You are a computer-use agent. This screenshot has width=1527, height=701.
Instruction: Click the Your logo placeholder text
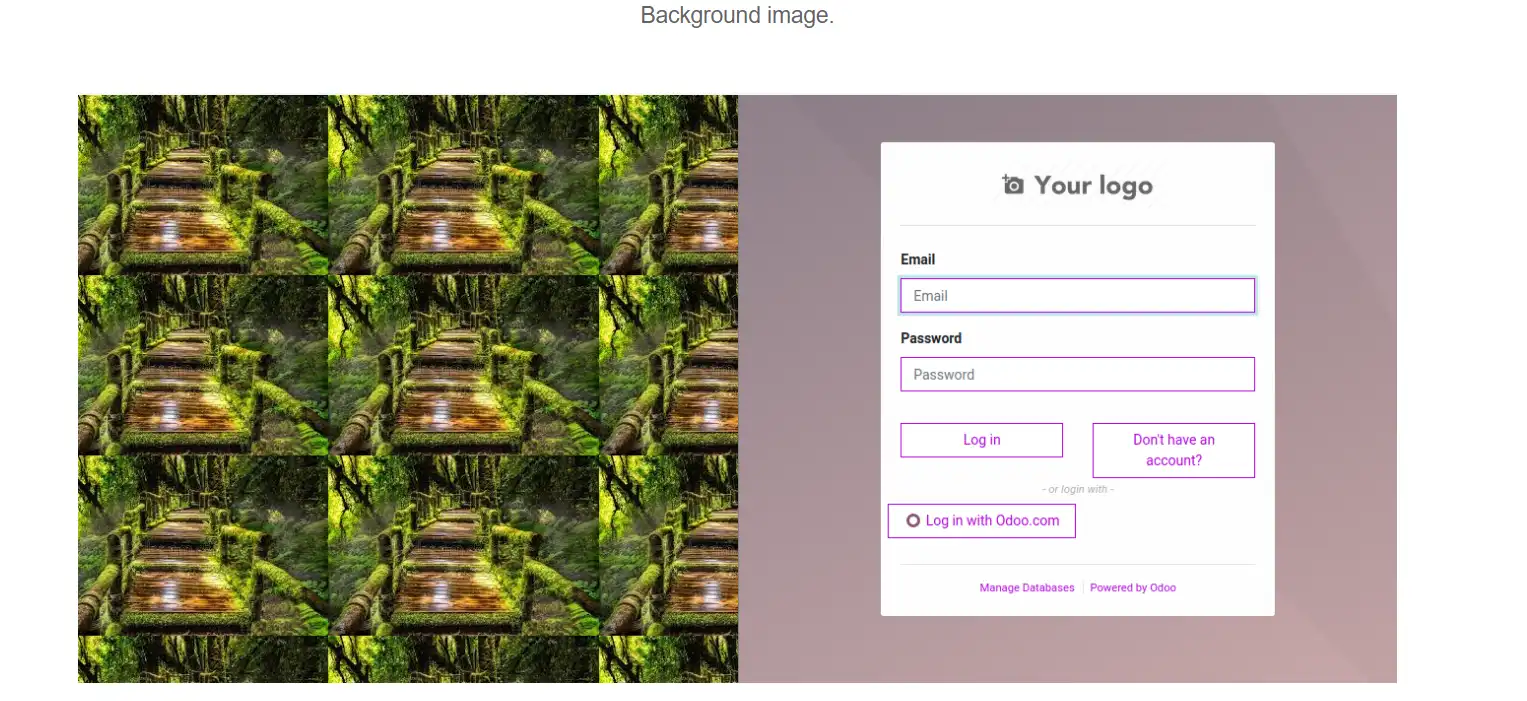point(1095,185)
